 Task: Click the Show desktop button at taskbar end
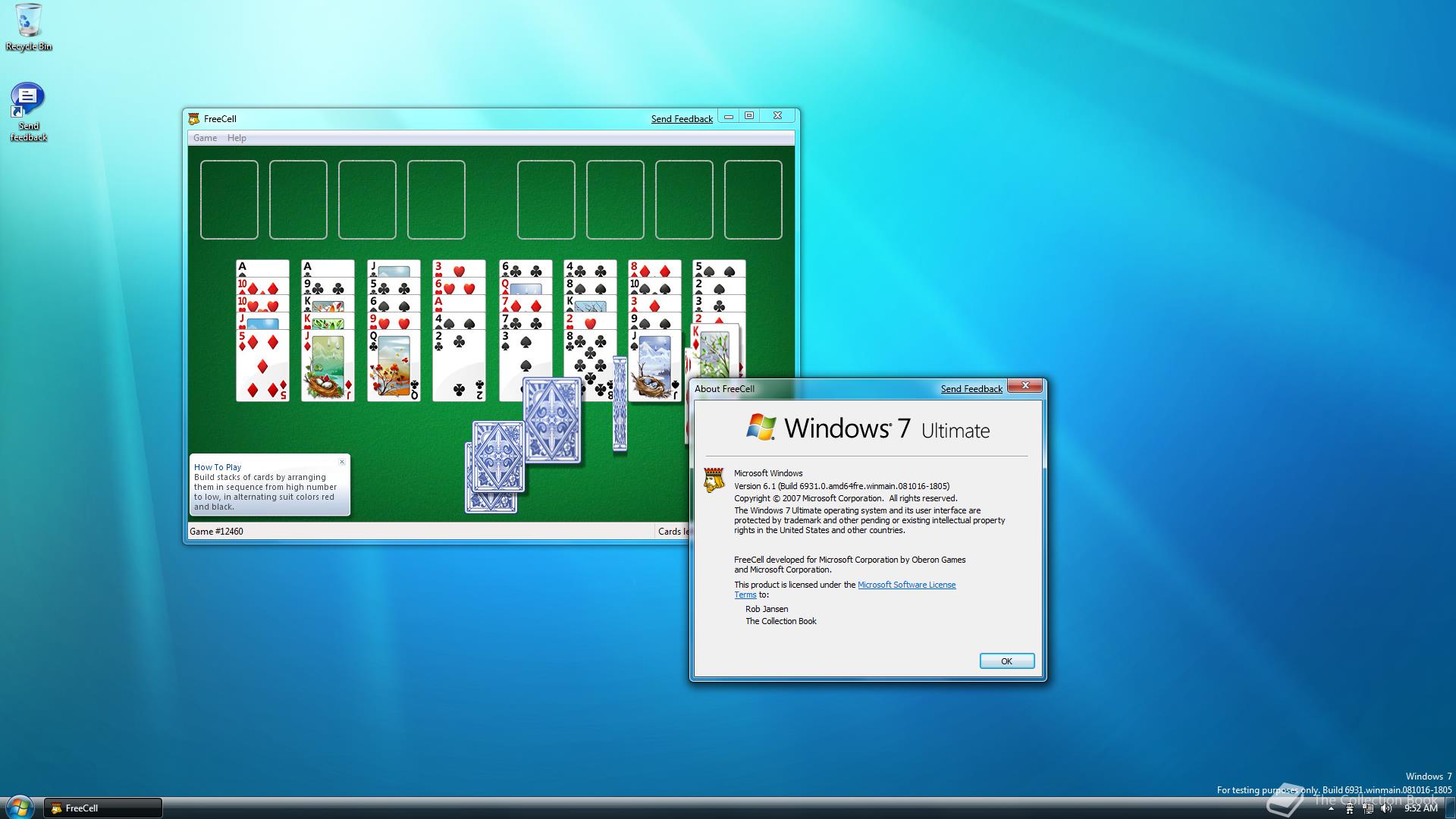pos(1450,808)
